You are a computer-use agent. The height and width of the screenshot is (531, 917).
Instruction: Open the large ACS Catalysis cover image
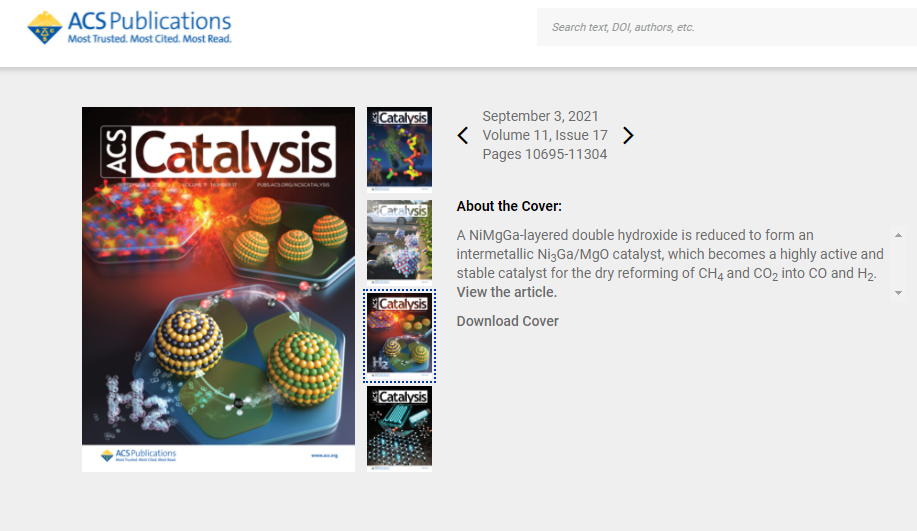(218, 289)
